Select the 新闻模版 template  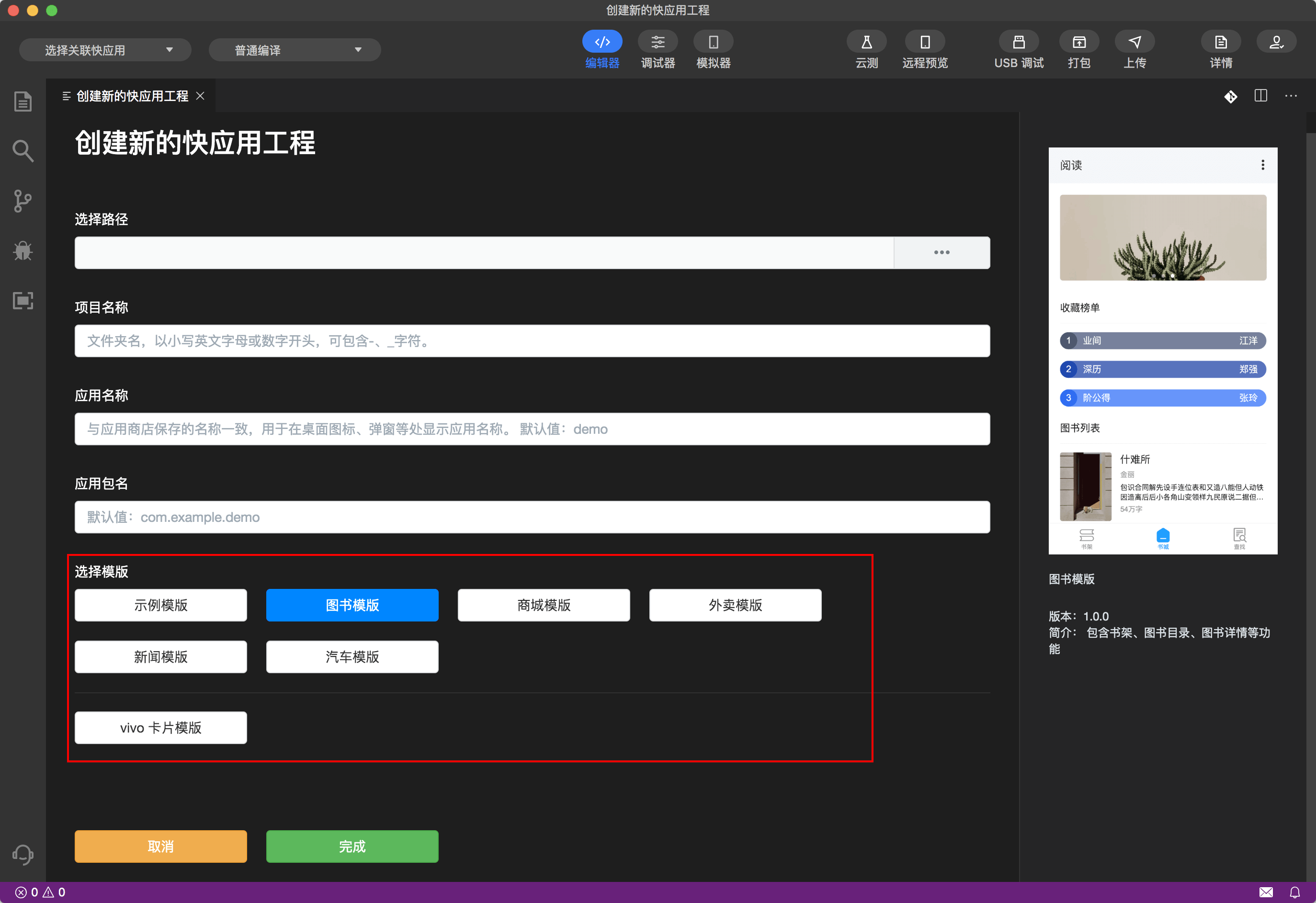tap(160, 657)
